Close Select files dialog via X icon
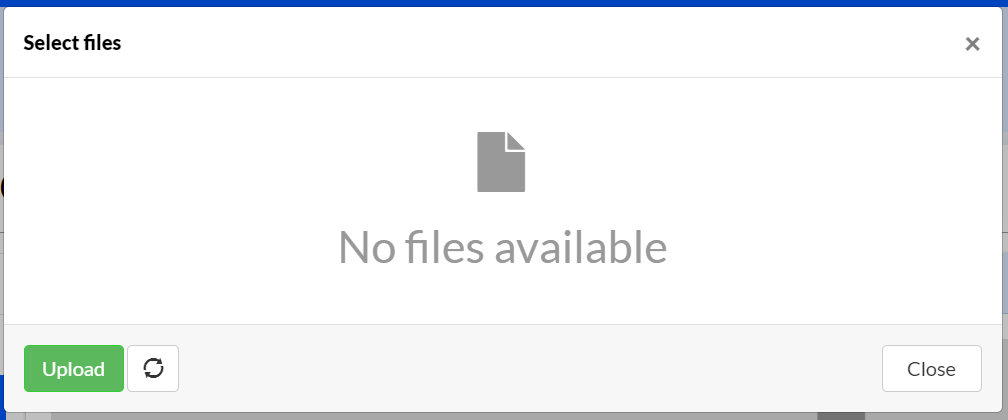Screen dimensions: 1008x420 pyautogui.click(x=972, y=44)
